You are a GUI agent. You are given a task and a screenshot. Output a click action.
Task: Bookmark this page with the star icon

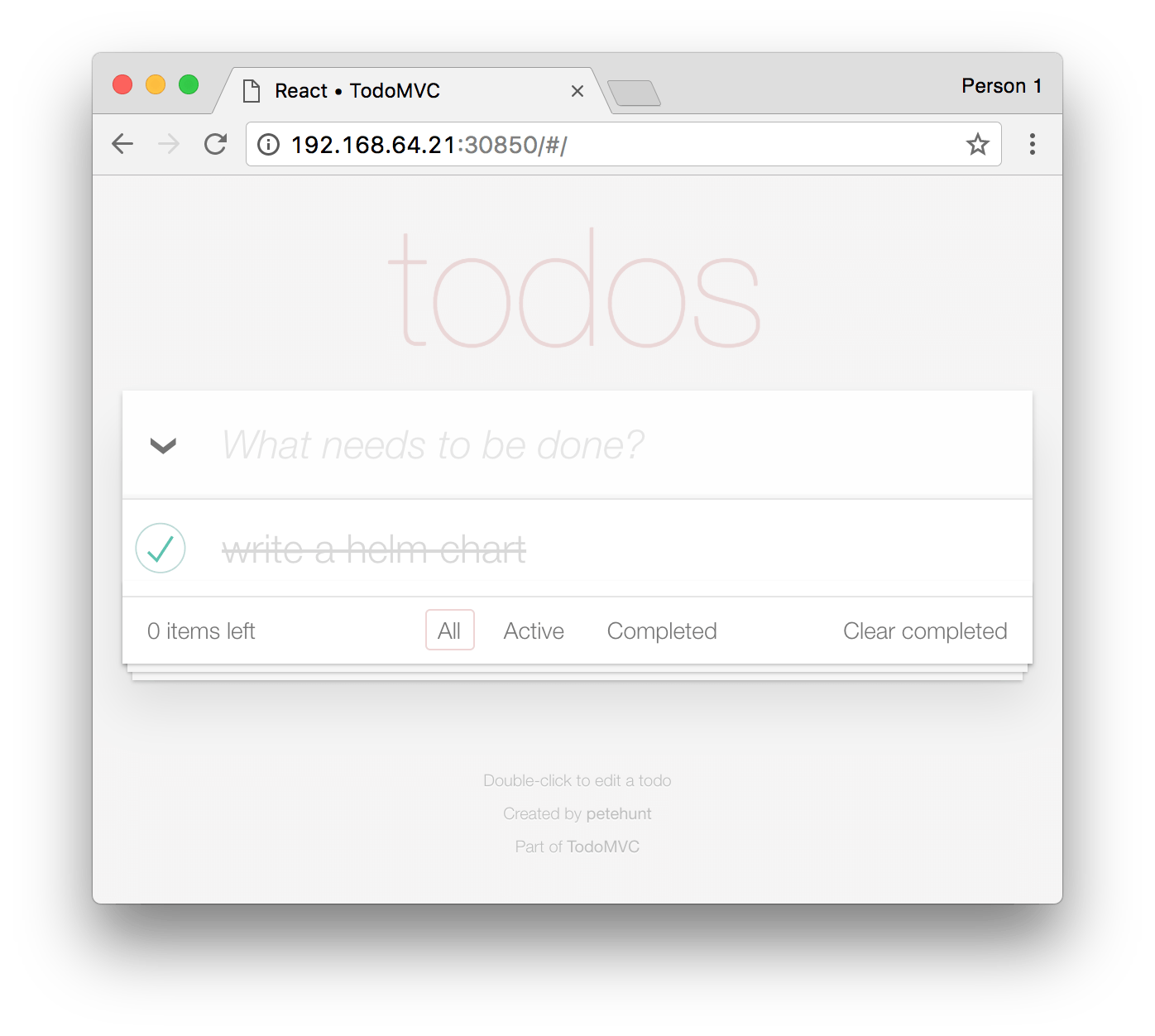(x=977, y=144)
